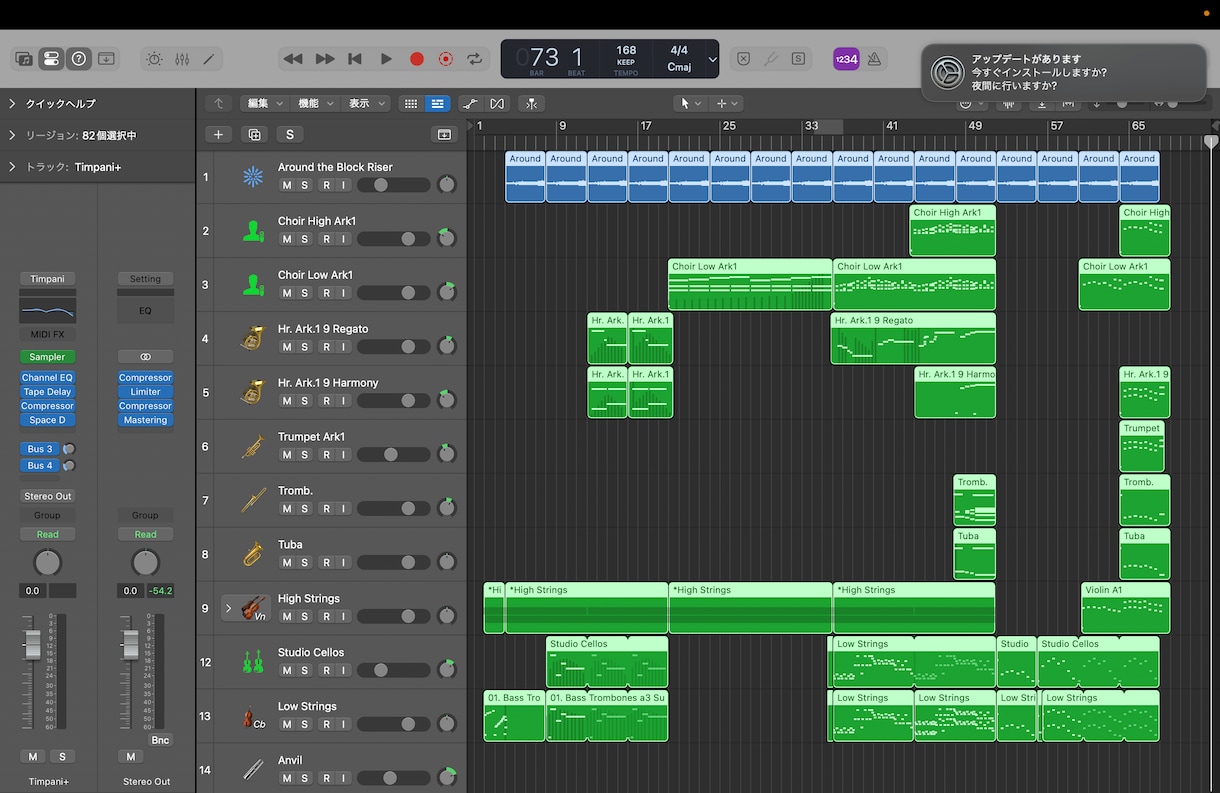
Task: Open the Editors pencil icon
Action: (x=209, y=59)
